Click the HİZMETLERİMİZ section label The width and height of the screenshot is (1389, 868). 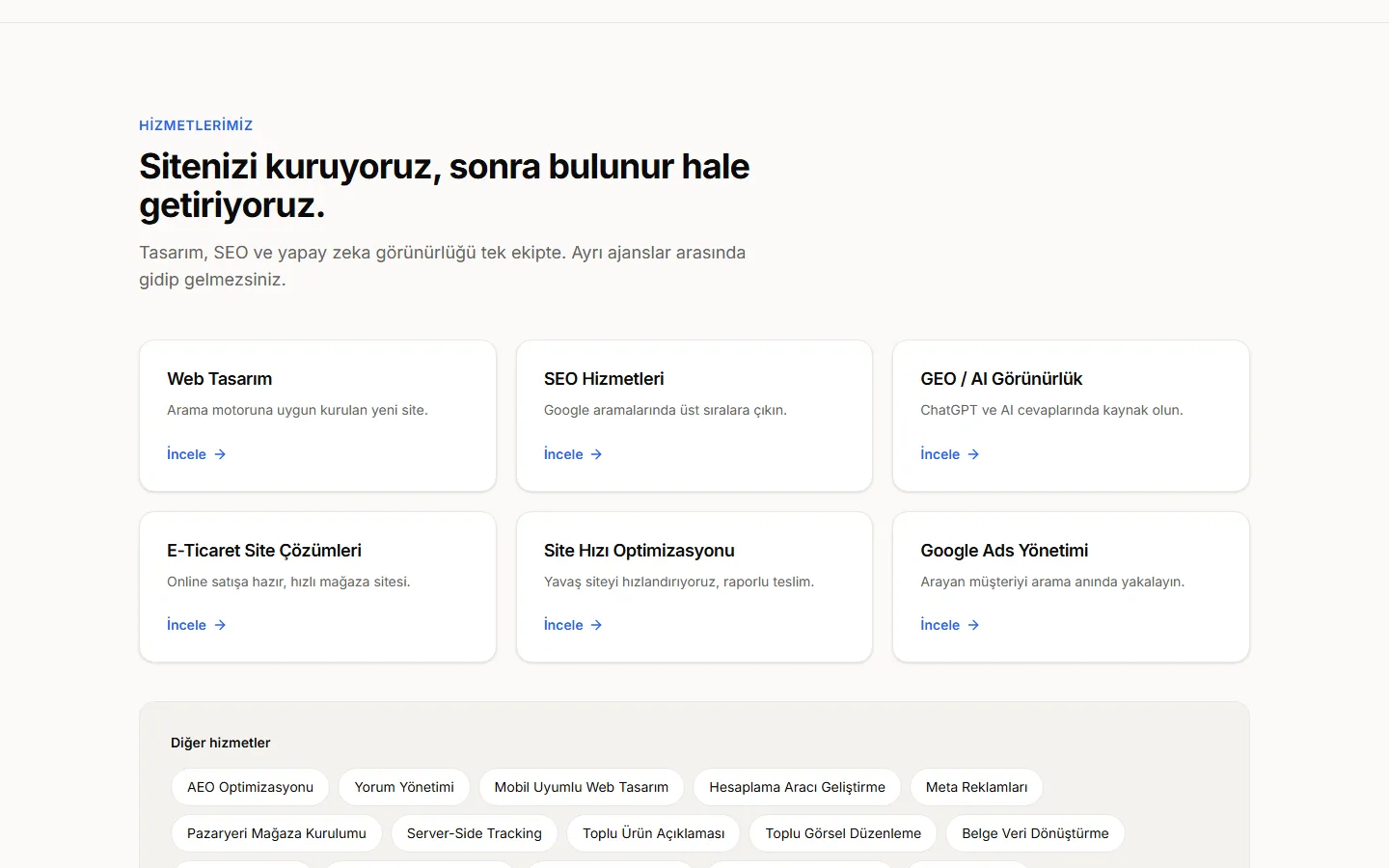pos(196,125)
